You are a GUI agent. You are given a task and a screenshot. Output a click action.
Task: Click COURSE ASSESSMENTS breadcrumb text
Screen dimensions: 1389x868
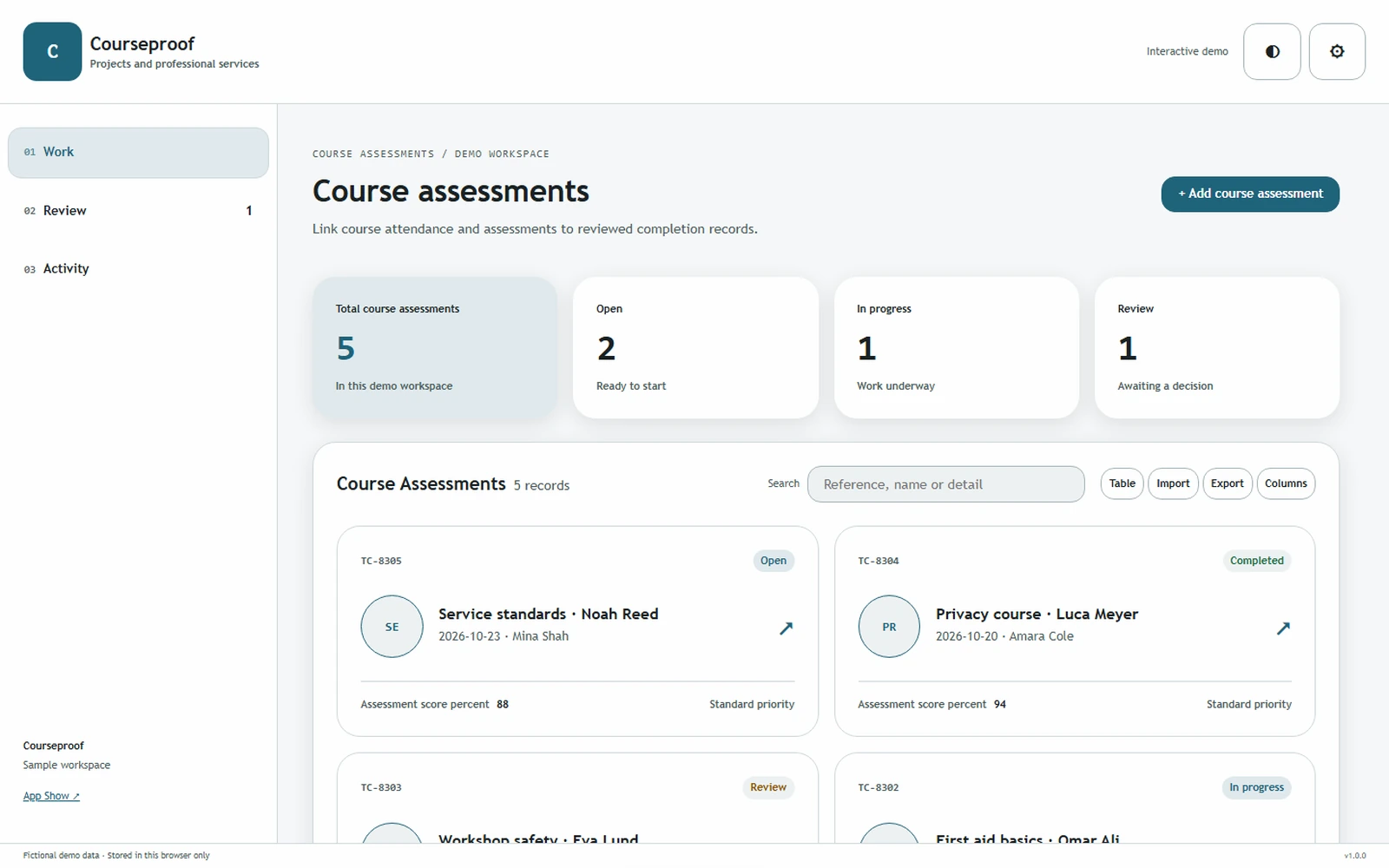(x=373, y=154)
